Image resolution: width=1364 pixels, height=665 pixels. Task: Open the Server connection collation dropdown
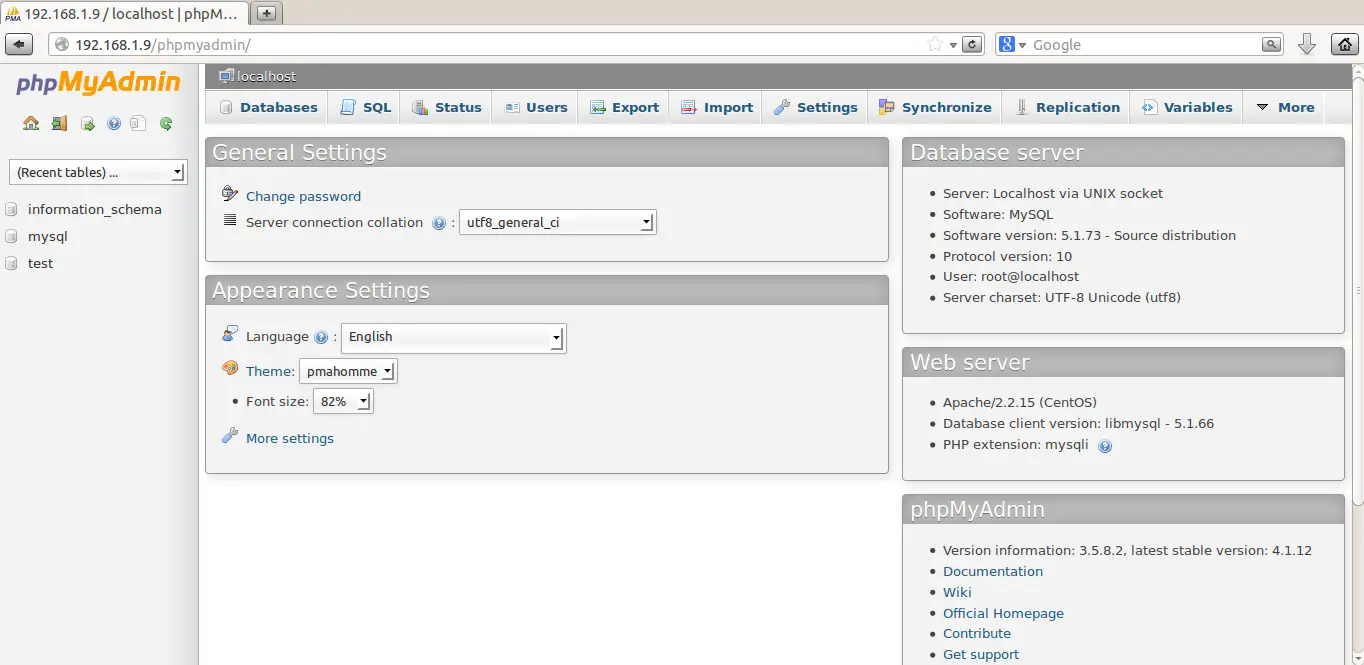(557, 222)
